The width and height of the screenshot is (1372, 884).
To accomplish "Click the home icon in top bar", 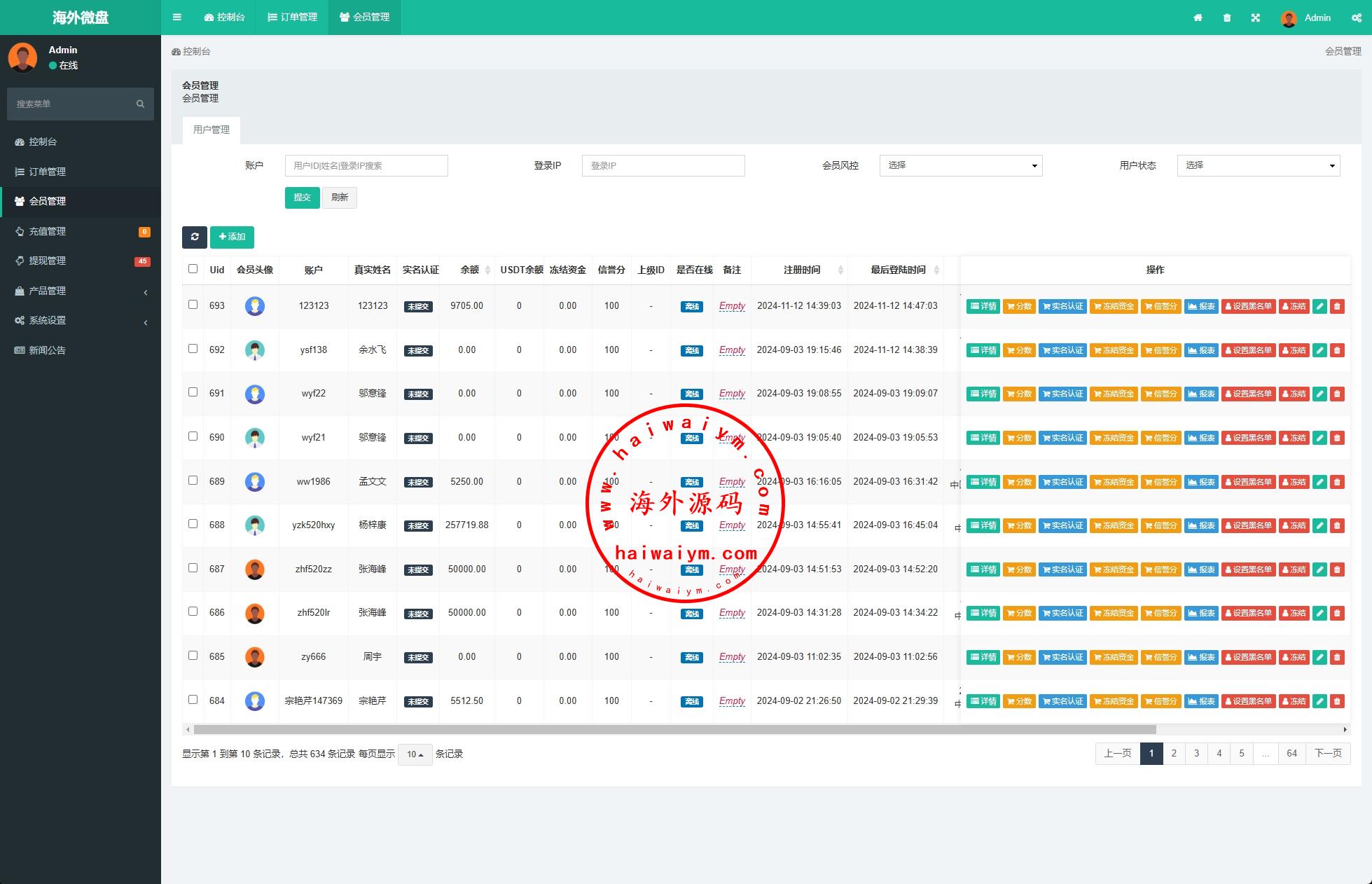I will 1198,18.
